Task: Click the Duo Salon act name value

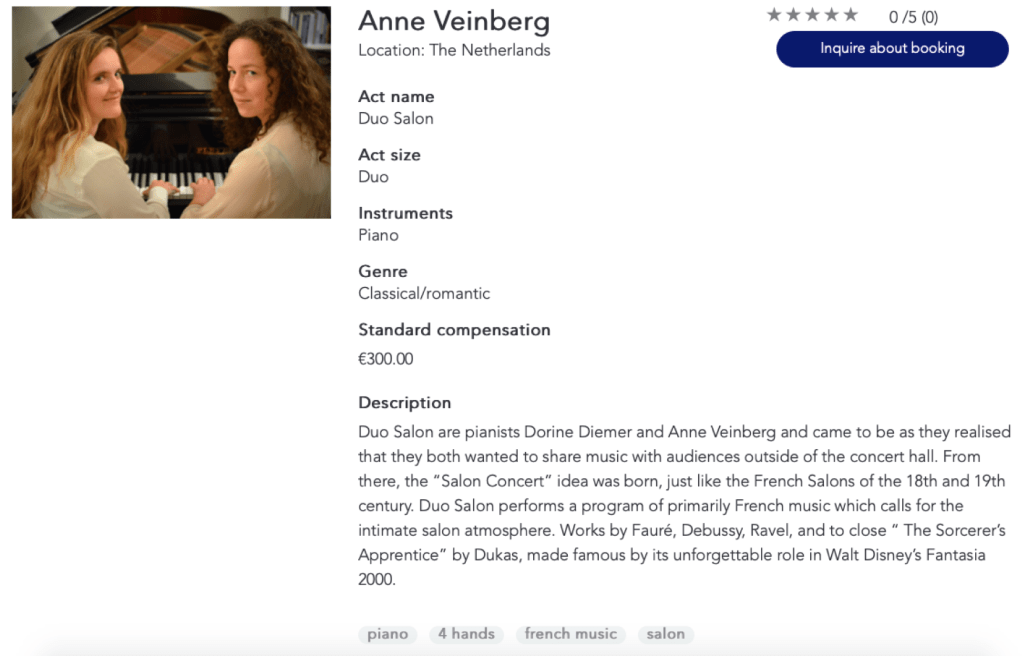Action: pos(396,118)
